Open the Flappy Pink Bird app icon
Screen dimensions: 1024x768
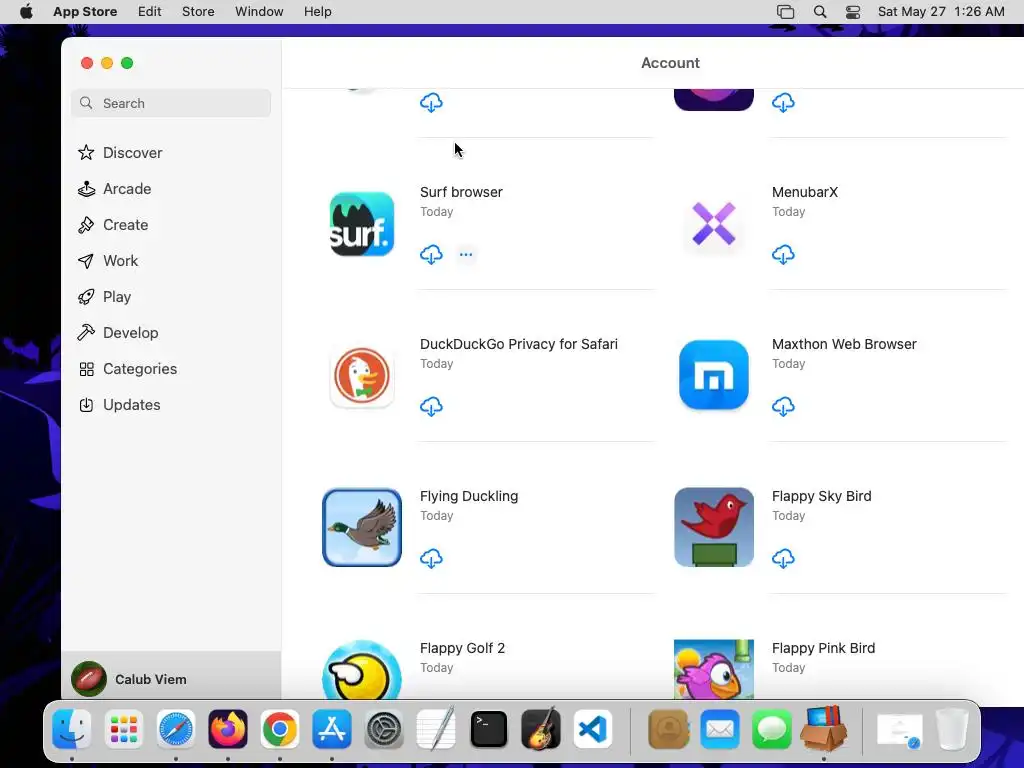714,669
